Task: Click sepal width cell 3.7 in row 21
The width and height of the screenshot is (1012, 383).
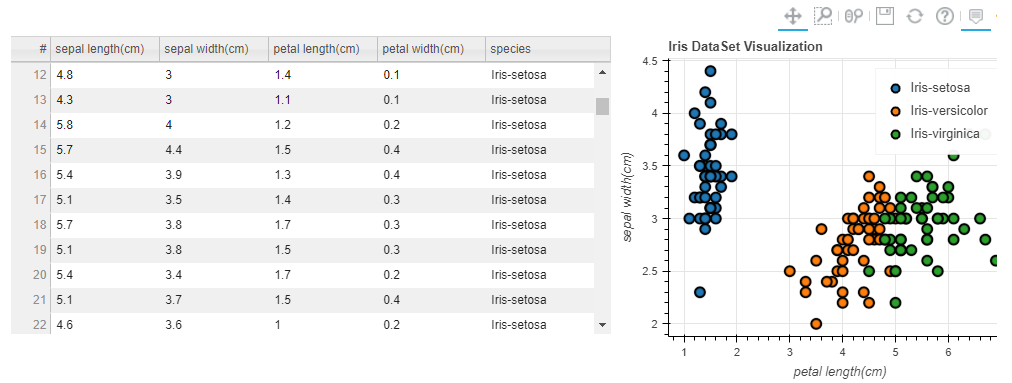Action: 214,300
